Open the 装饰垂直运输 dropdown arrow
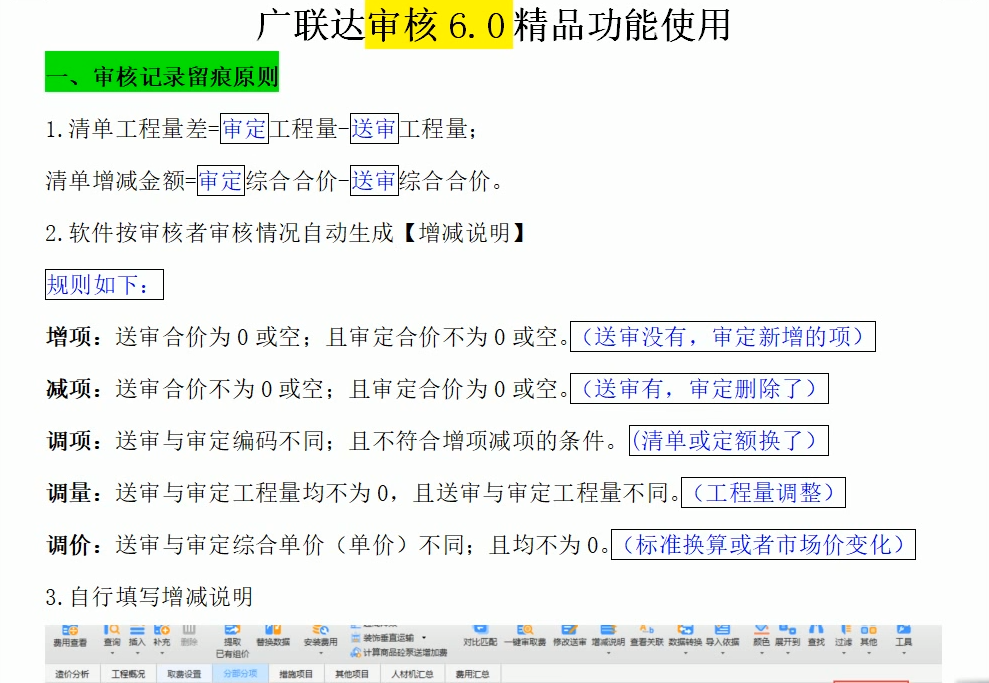989x683 pixels. tap(425, 640)
